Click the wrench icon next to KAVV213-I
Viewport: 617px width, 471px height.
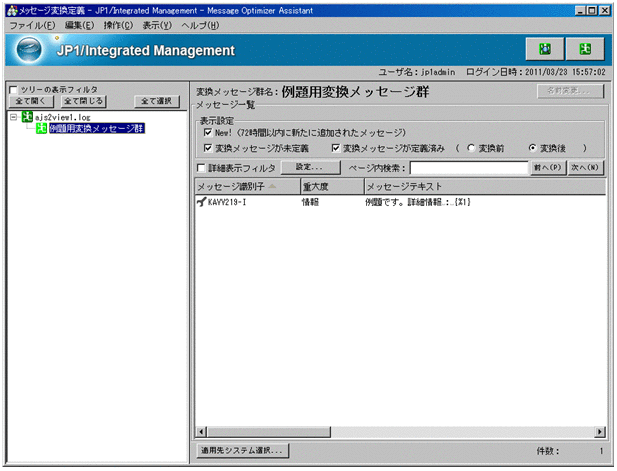201,202
